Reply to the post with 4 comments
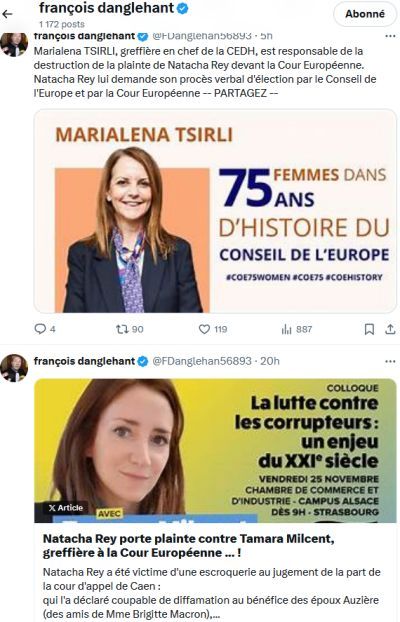400x622 pixels. coord(44,329)
